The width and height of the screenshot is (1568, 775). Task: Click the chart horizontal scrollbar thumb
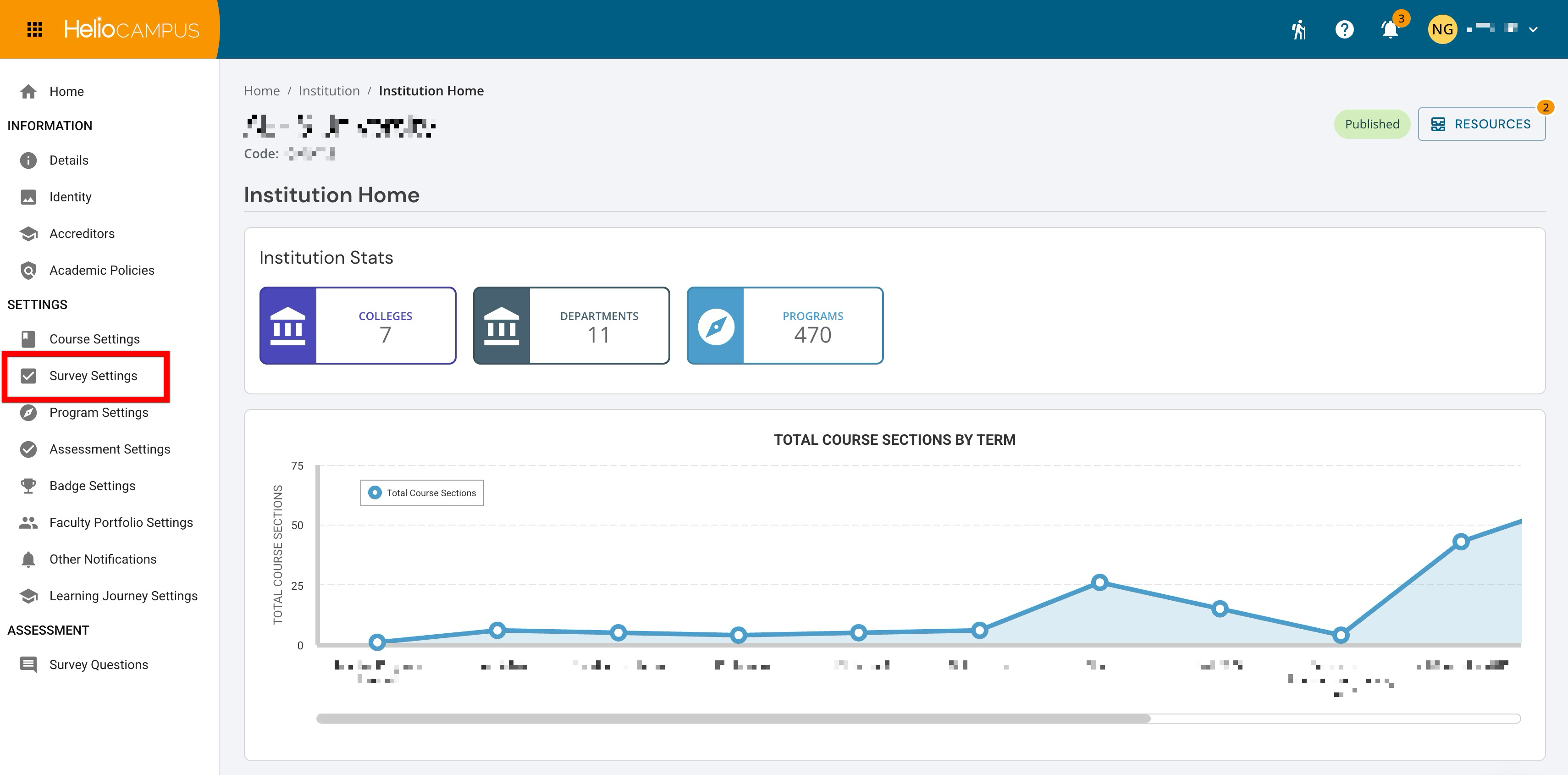734,719
